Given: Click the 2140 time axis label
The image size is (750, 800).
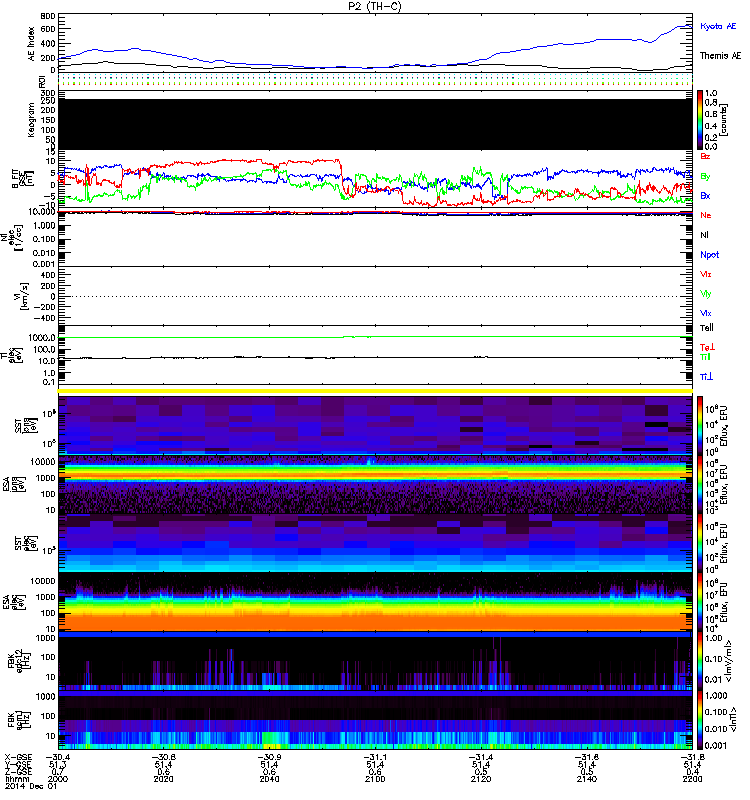Looking at the screenshot, I should [587, 779].
